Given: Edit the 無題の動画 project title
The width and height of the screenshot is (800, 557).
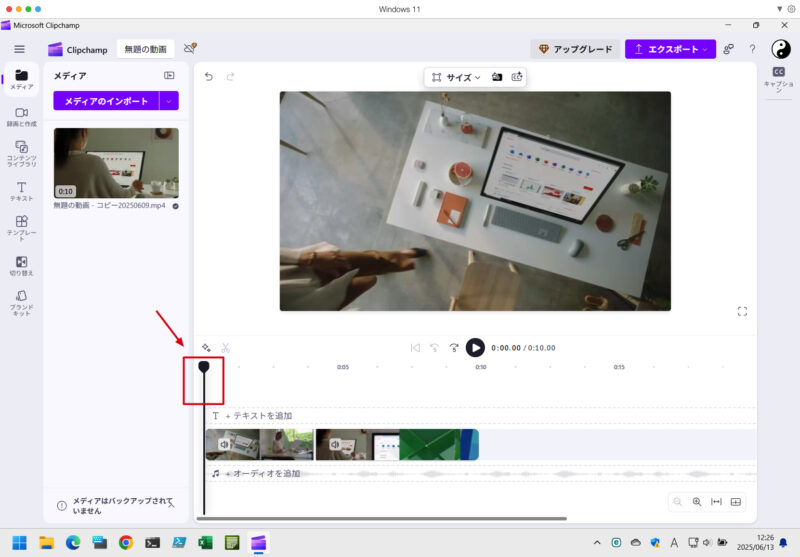Looking at the screenshot, I should [145, 49].
